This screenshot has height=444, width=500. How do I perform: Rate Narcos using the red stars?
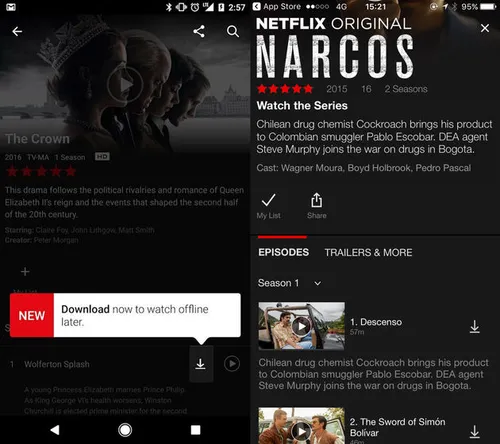tap(285, 89)
